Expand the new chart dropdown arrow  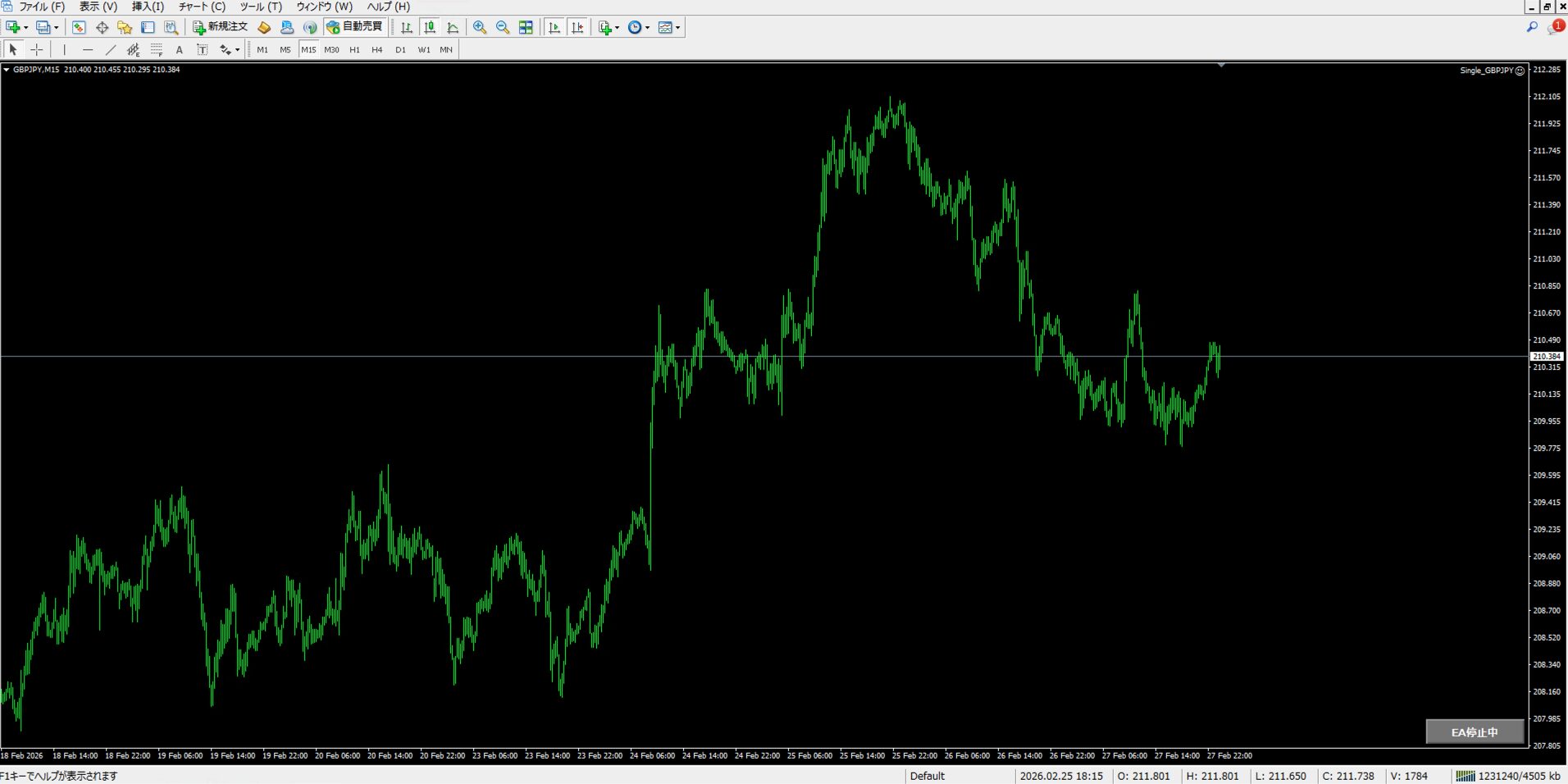25,28
